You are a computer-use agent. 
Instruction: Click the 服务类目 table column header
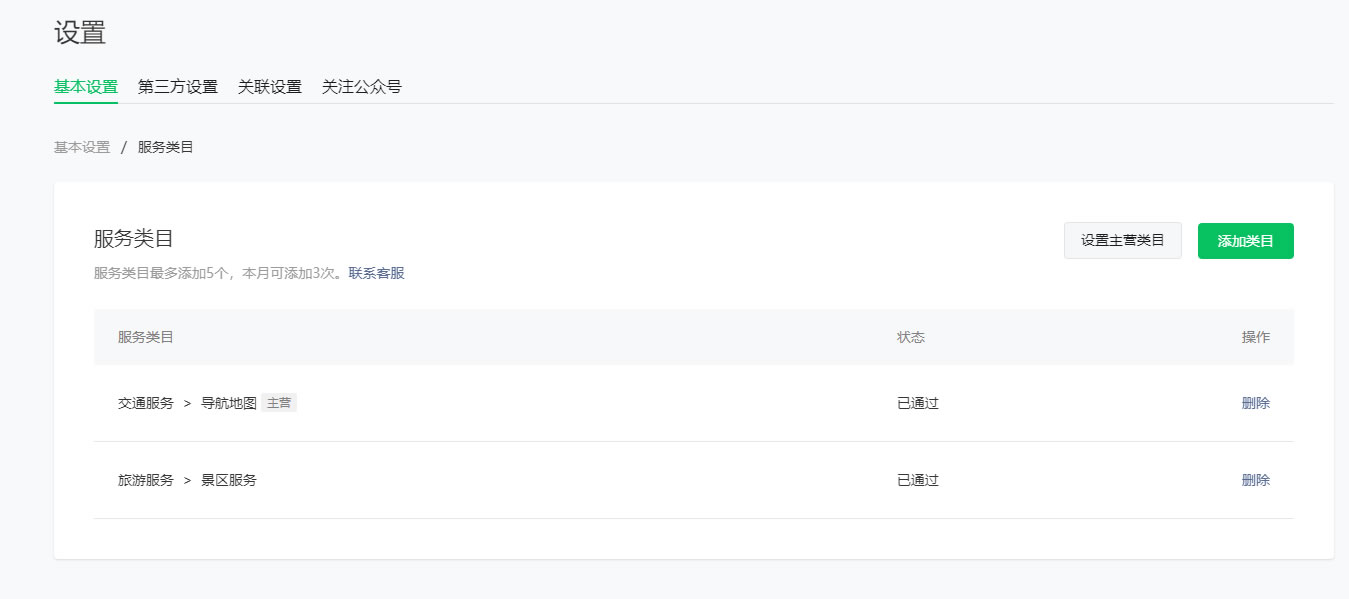(146, 337)
